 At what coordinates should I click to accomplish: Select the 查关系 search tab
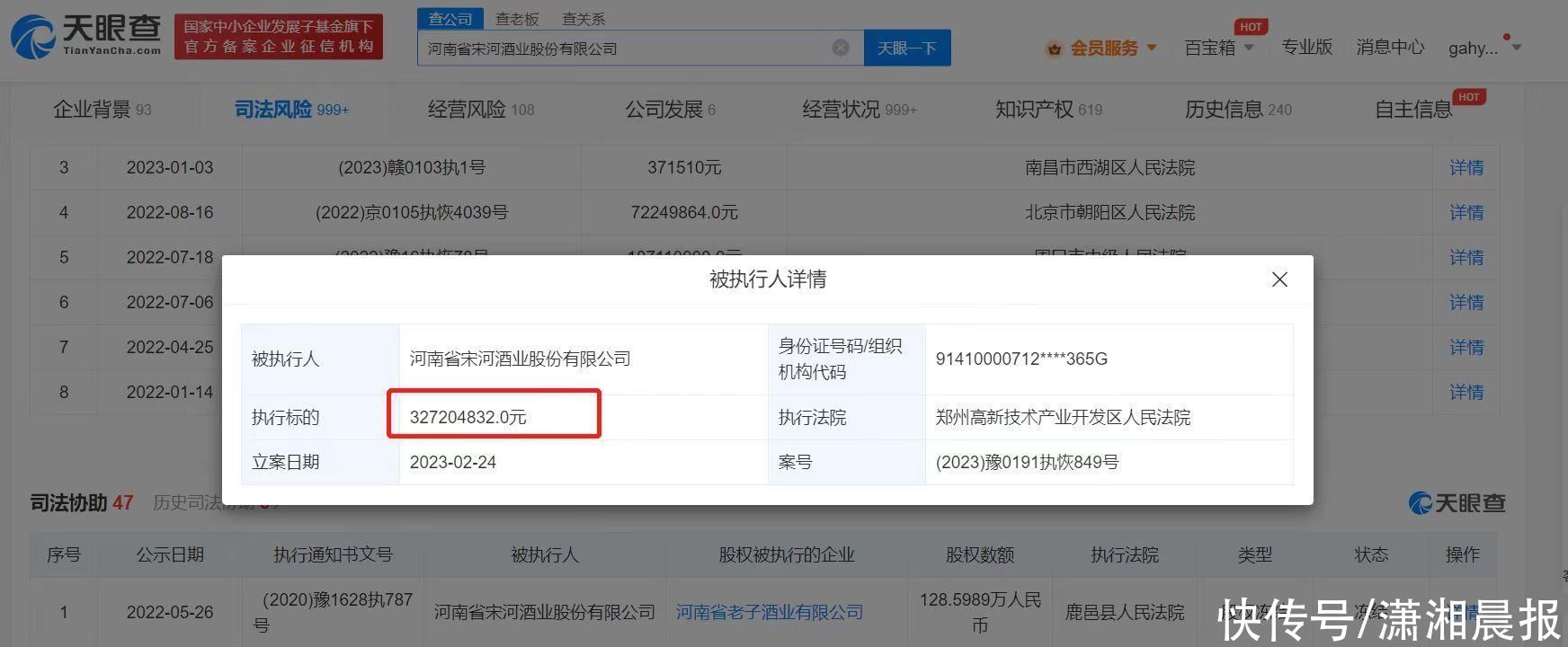[584, 18]
